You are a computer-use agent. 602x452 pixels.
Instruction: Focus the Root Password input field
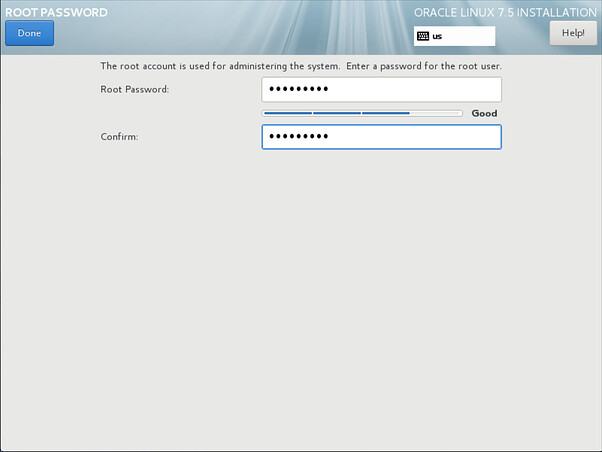click(x=382, y=89)
